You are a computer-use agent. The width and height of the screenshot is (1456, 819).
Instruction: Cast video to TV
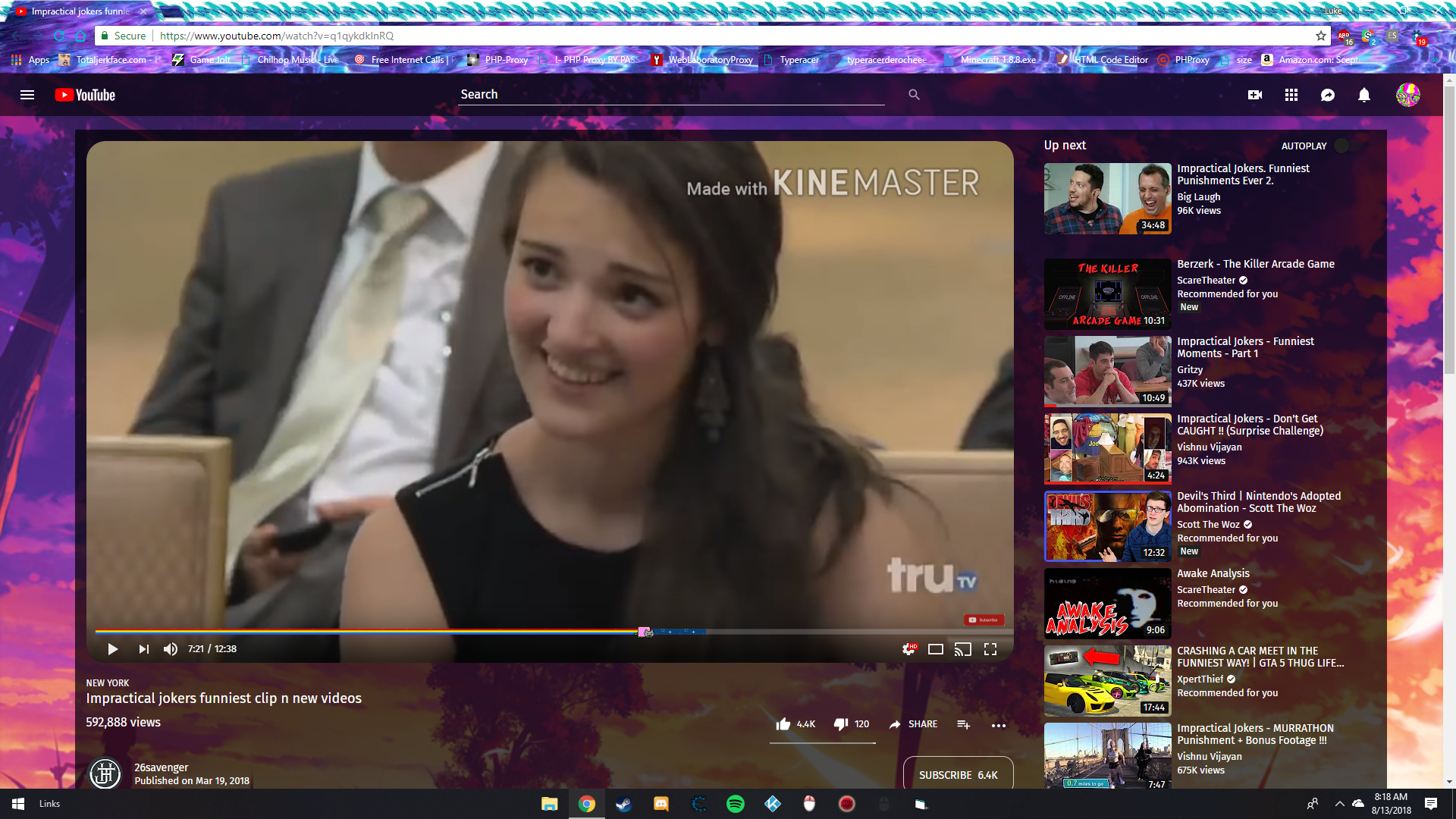[x=962, y=649]
